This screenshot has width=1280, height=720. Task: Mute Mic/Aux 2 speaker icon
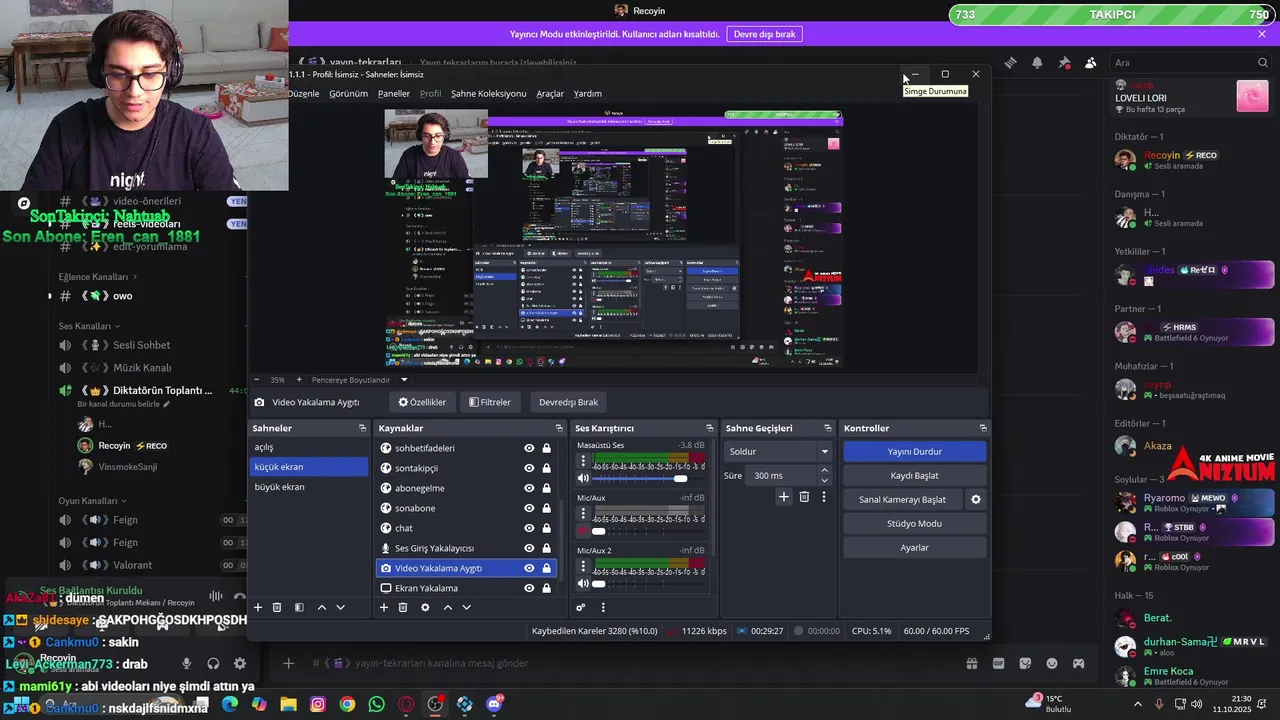tap(583, 584)
